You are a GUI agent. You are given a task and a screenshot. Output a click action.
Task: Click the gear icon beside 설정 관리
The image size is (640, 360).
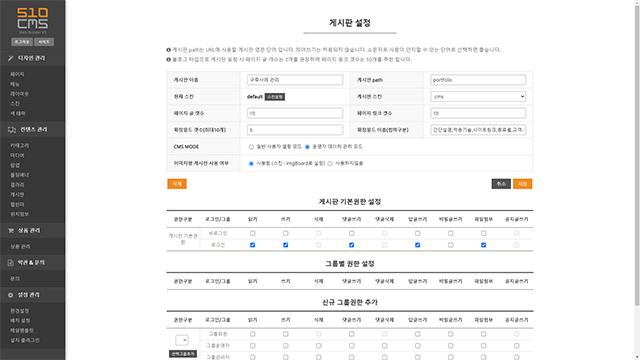[x=11, y=295]
